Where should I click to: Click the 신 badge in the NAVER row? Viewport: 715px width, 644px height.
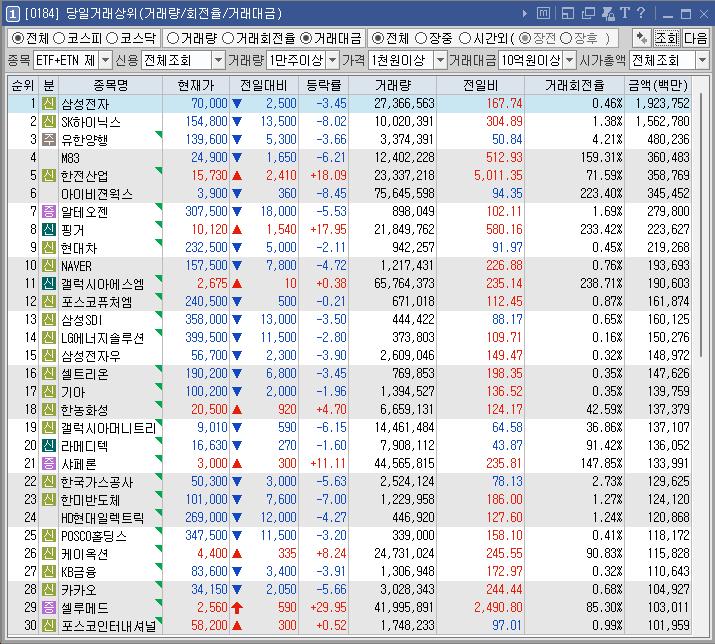(48, 265)
